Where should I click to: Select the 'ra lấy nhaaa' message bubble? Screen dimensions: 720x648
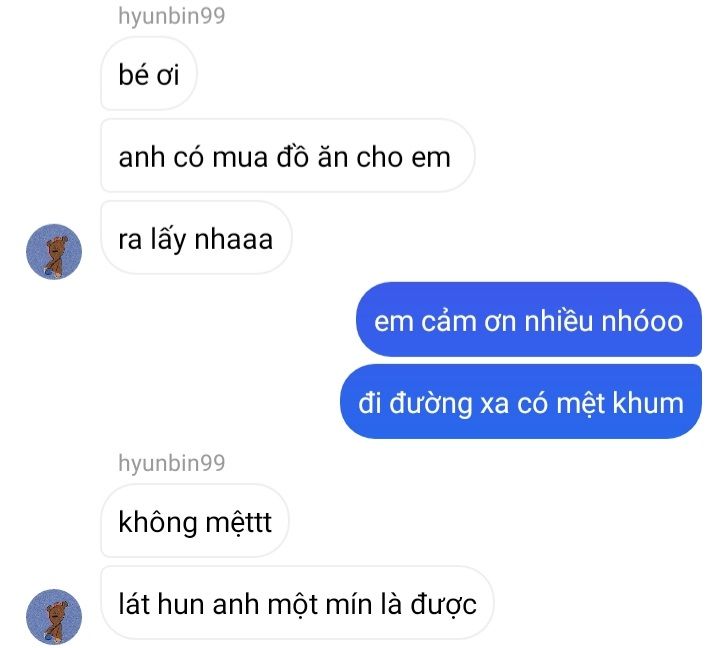point(196,238)
